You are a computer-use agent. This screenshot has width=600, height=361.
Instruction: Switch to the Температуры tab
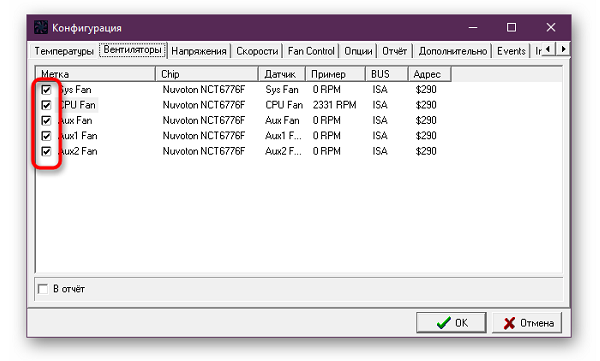click(x=64, y=51)
